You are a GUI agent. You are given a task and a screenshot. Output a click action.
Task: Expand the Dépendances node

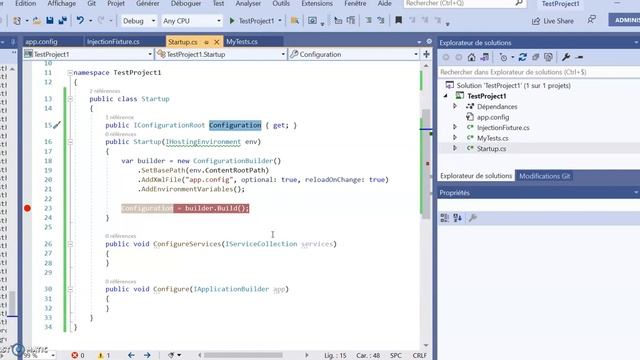point(455,107)
